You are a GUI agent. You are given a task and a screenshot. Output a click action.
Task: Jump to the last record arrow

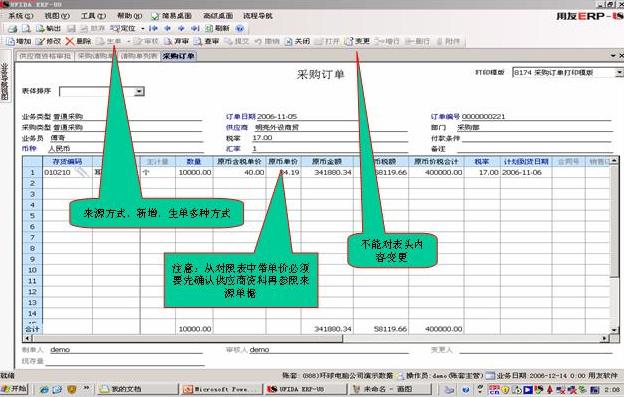coord(195,29)
